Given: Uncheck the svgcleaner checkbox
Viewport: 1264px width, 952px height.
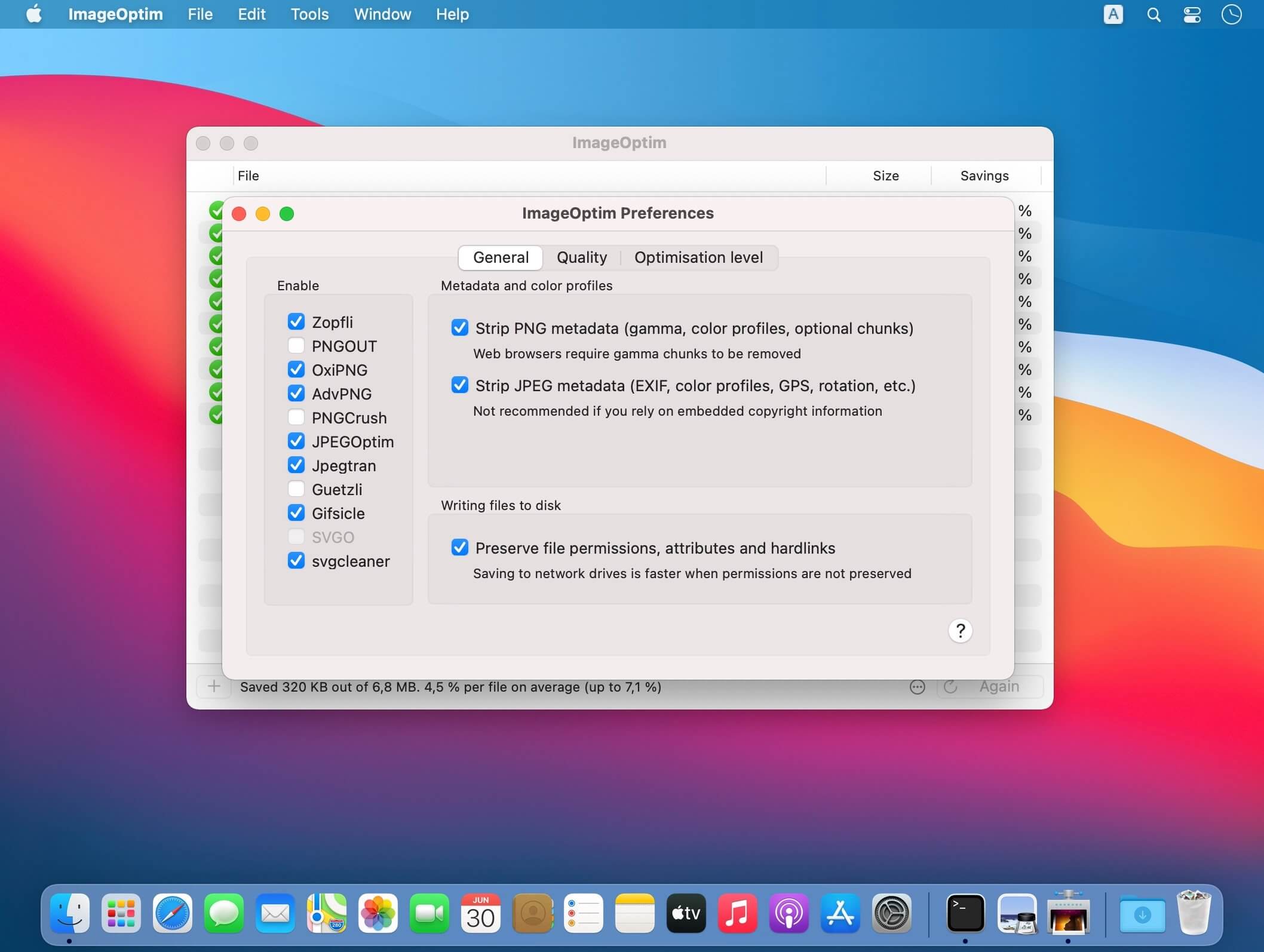Looking at the screenshot, I should (296, 561).
